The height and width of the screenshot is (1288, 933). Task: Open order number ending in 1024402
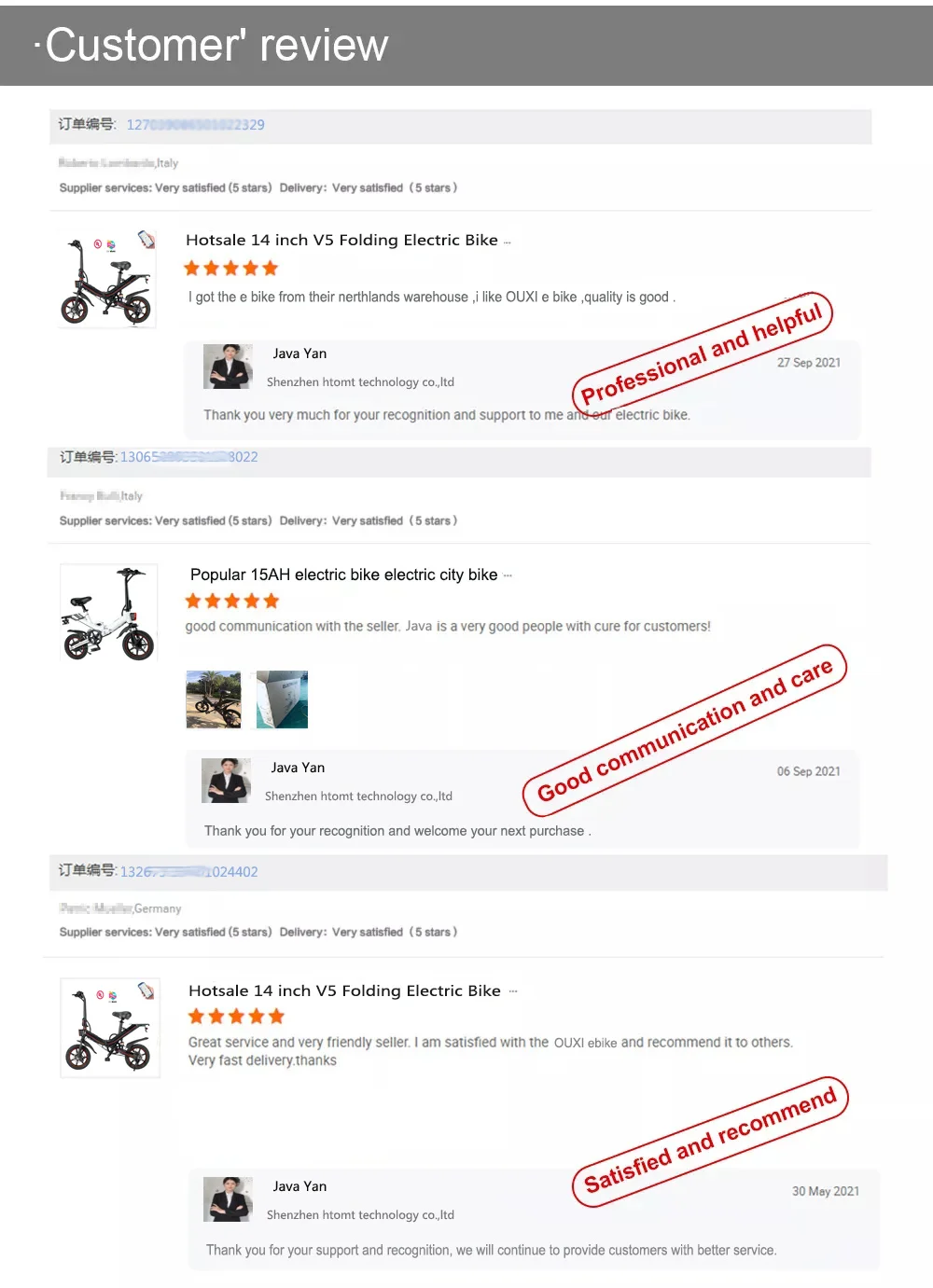tap(188, 872)
